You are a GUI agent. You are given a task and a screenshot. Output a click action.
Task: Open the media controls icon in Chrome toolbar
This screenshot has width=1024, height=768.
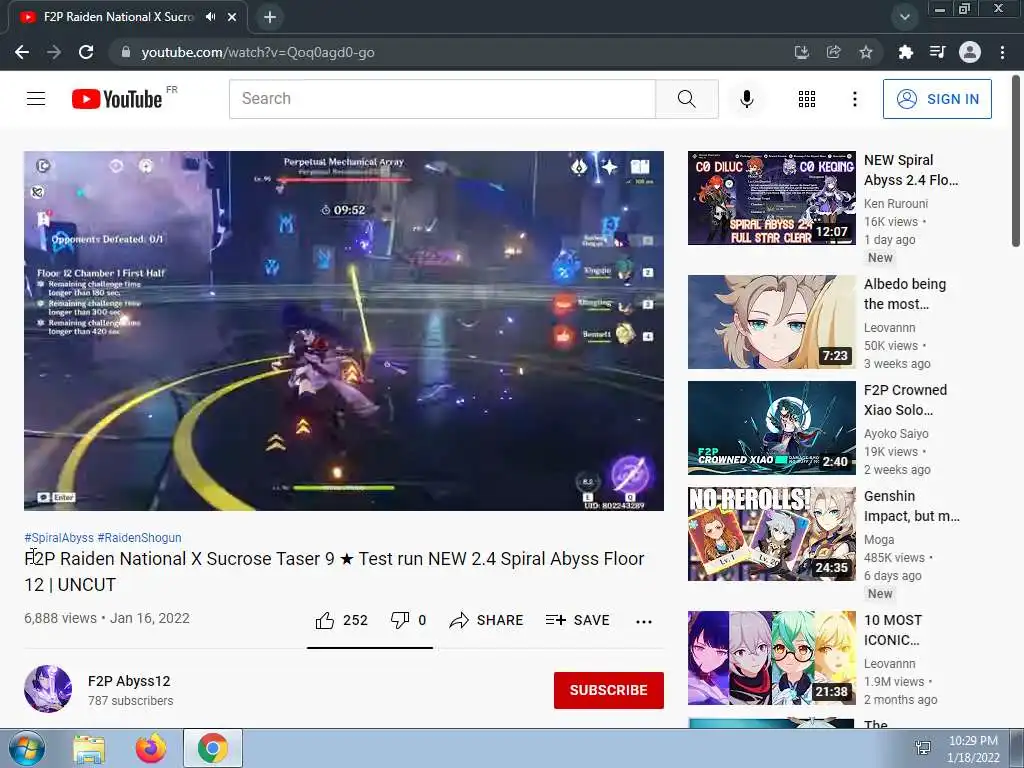(x=937, y=52)
